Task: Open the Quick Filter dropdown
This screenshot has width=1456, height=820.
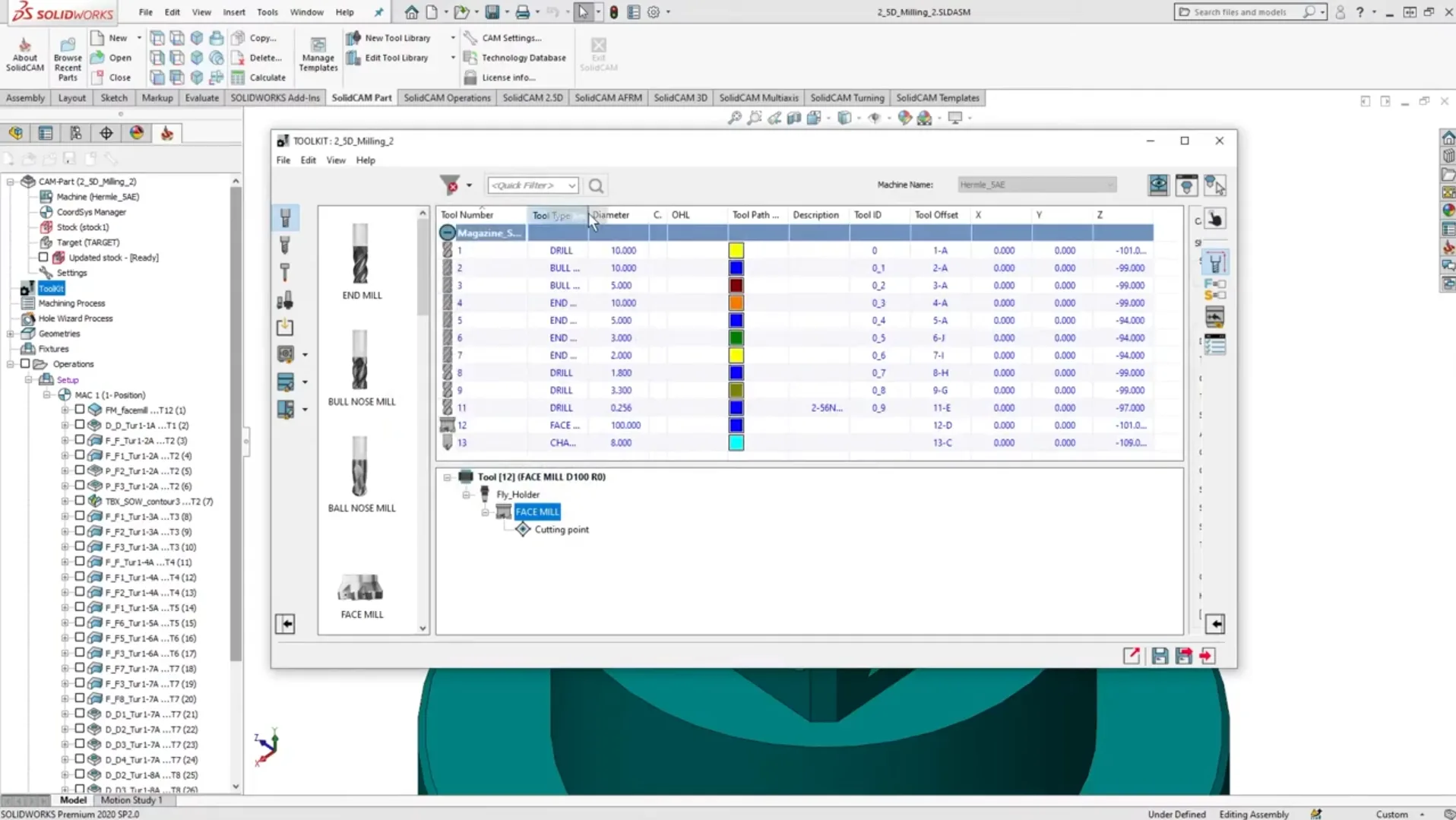Action: point(571,185)
